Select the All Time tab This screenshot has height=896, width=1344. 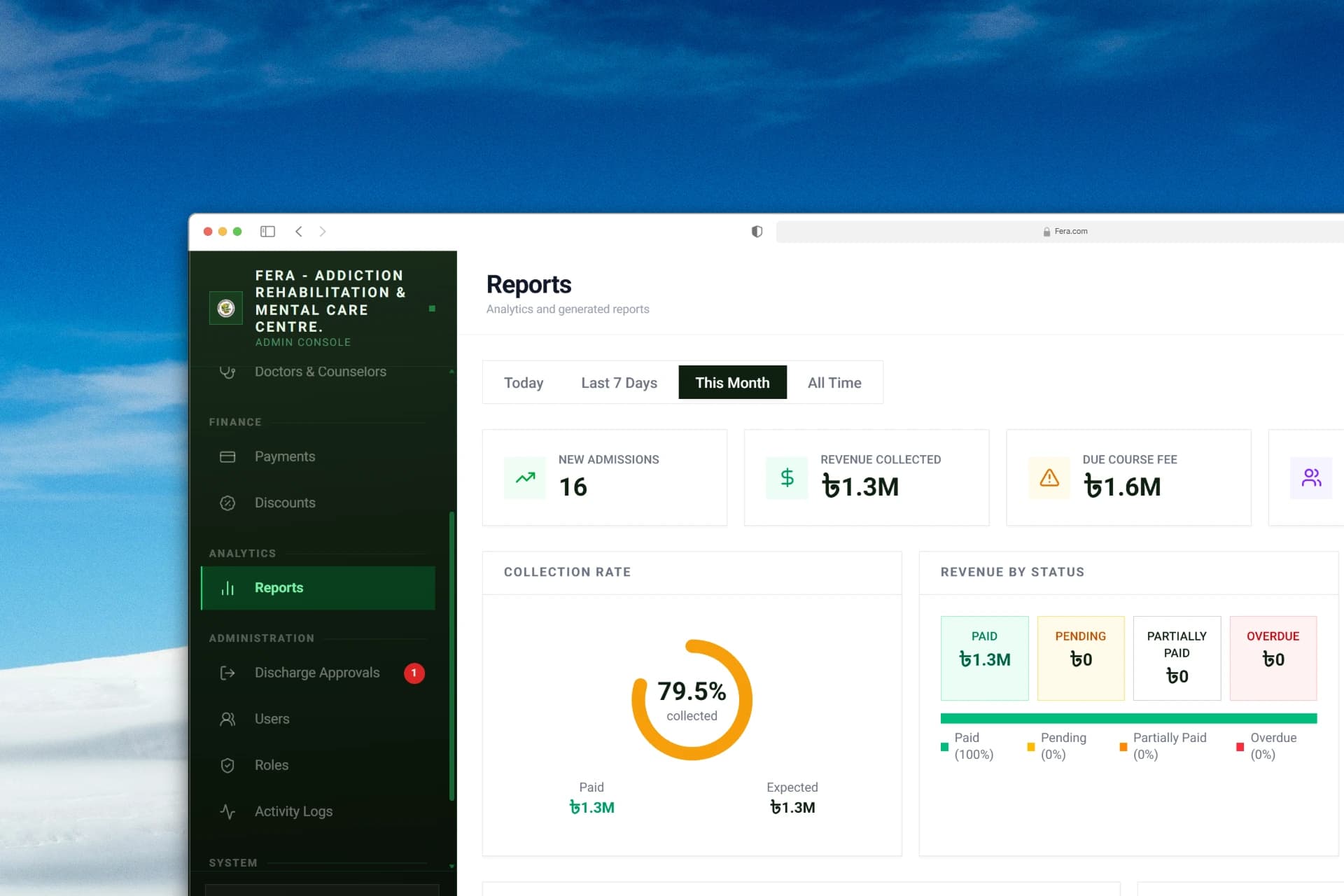click(834, 383)
